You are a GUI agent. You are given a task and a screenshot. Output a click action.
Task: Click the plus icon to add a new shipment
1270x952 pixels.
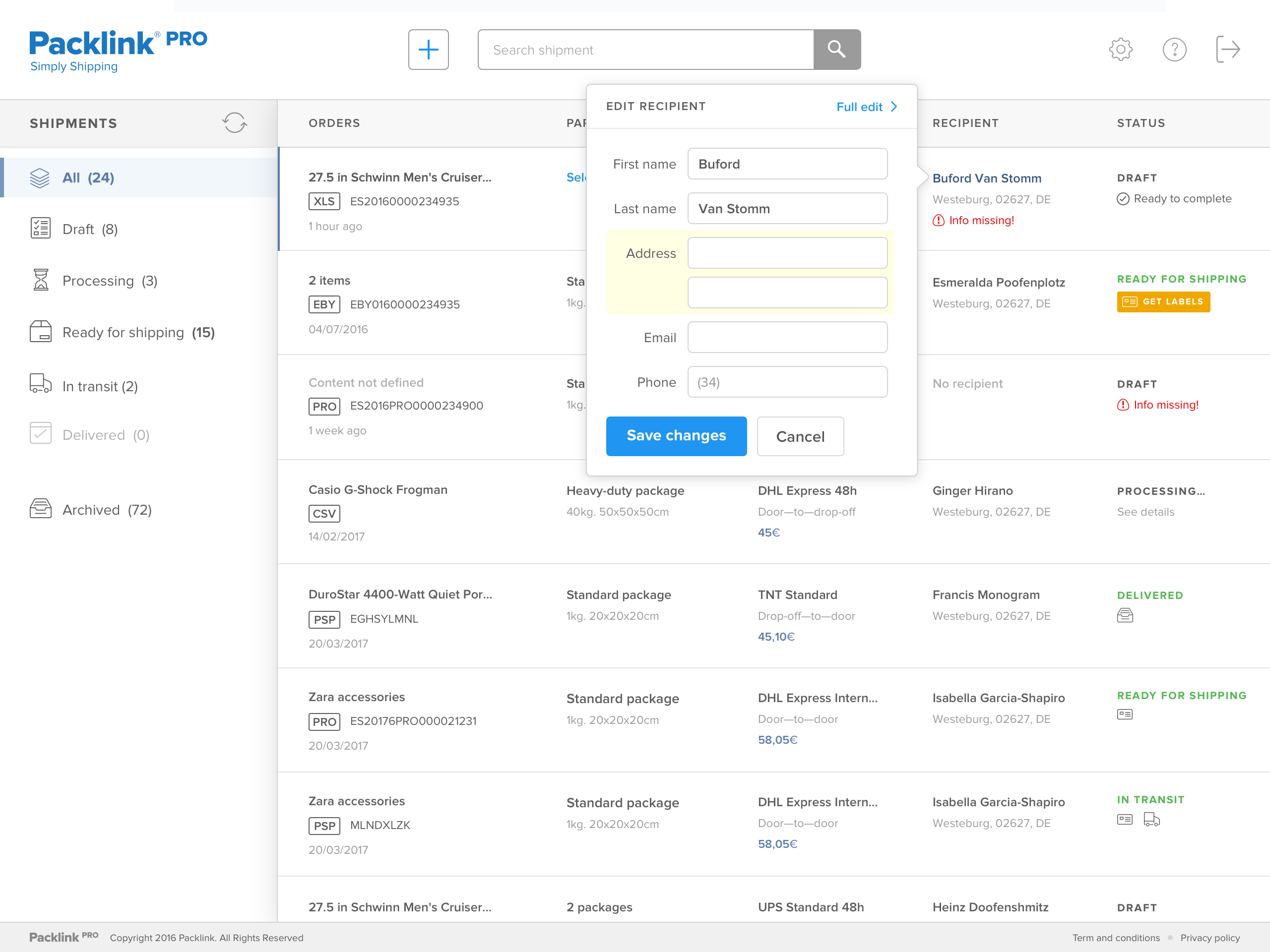(x=428, y=50)
